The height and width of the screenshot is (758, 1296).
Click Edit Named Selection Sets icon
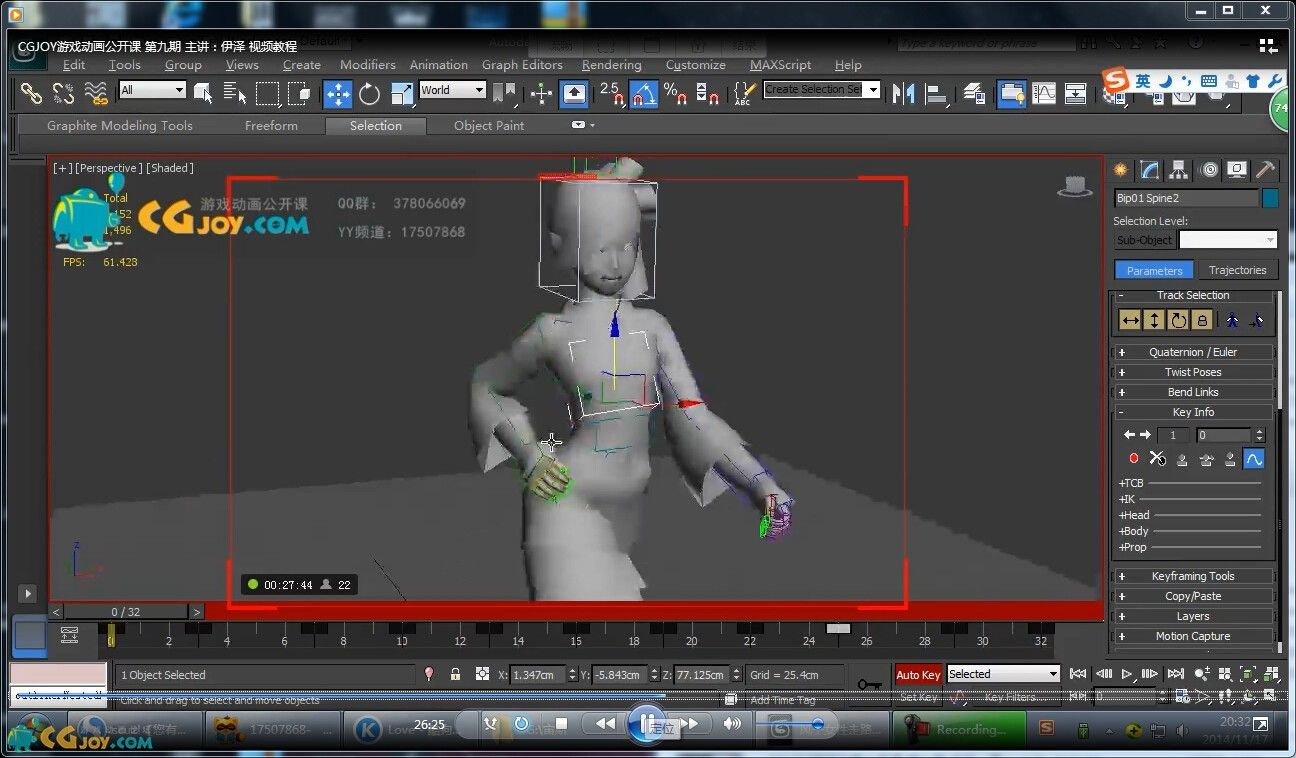pos(744,93)
